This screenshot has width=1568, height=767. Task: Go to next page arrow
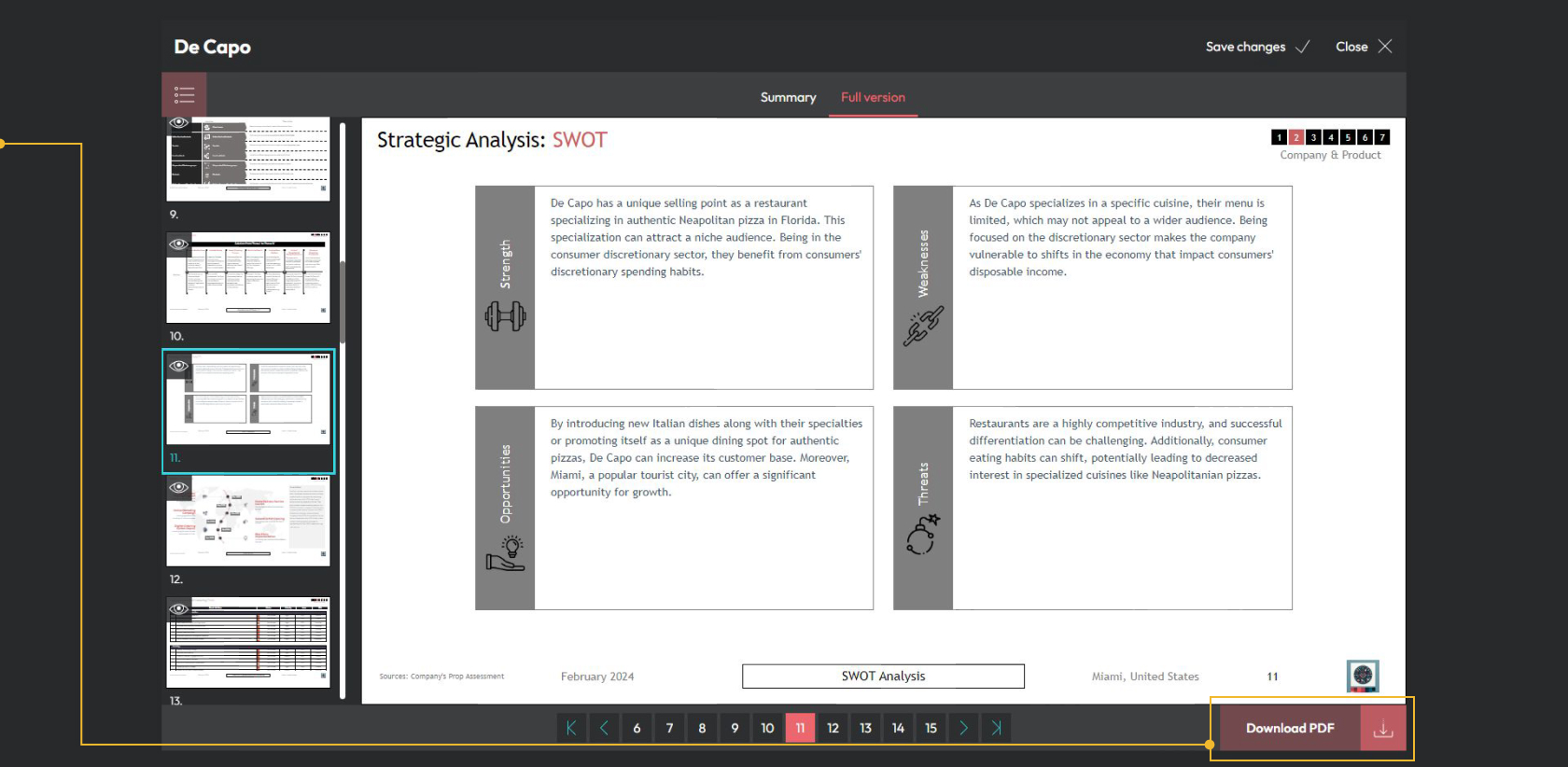coord(963,728)
